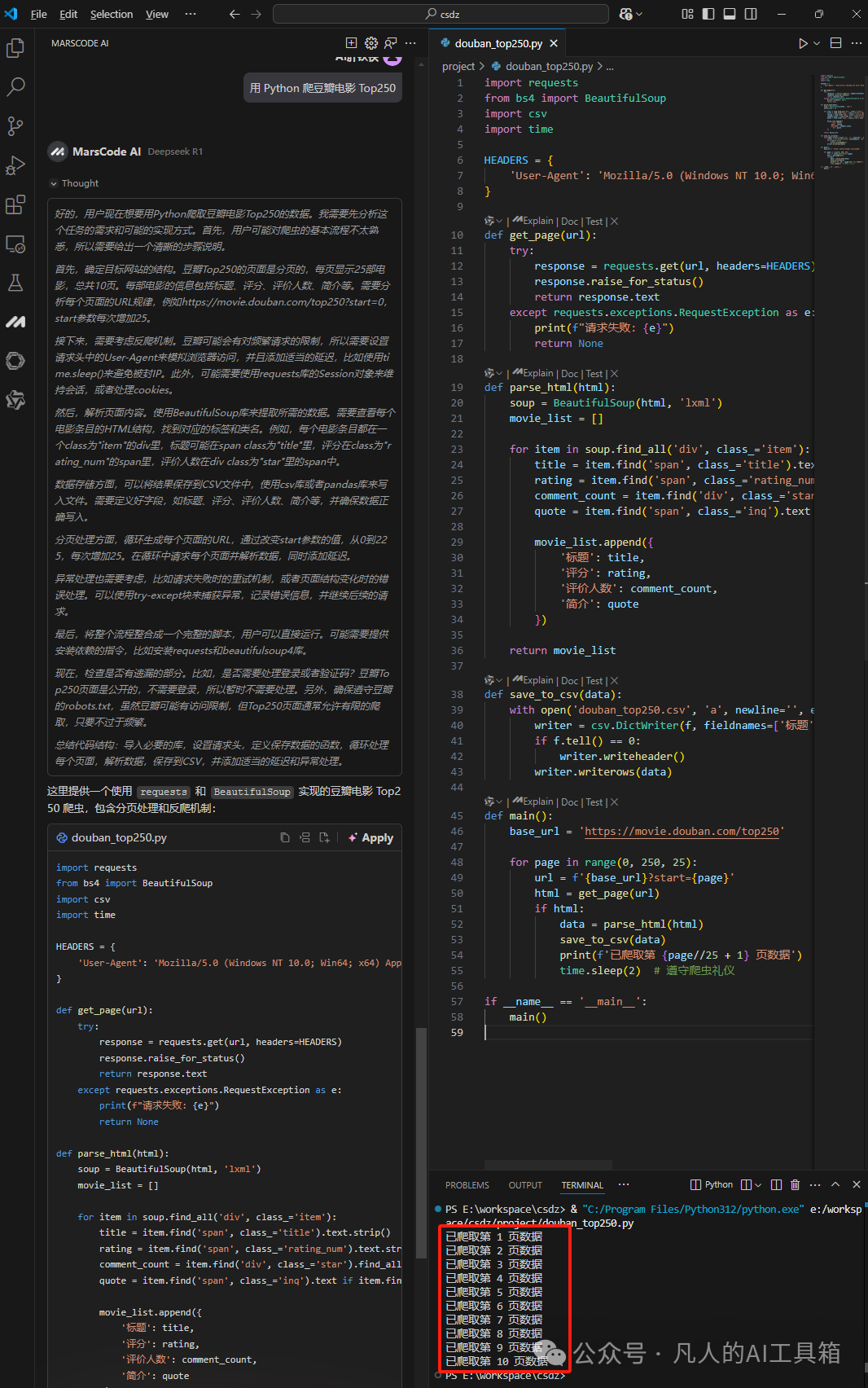The width and height of the screenshot is (868, 1388).
Task: Toggle primary side bar visibility
Action: pos(708,14)
